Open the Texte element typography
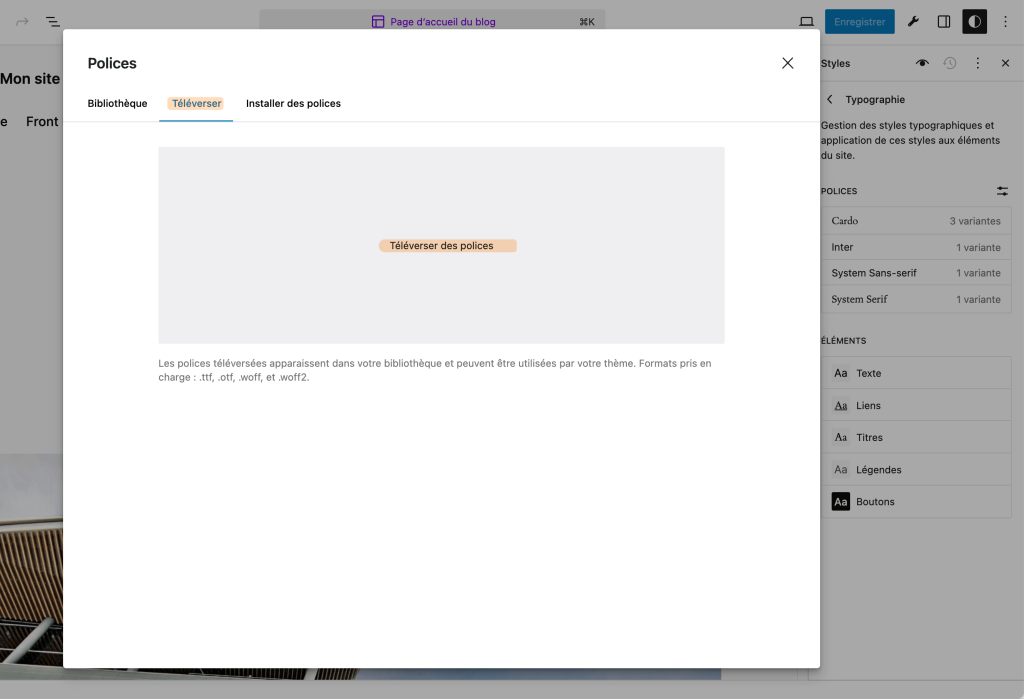The width and height of the screenshot is (1024, 699). coord(916,373)
